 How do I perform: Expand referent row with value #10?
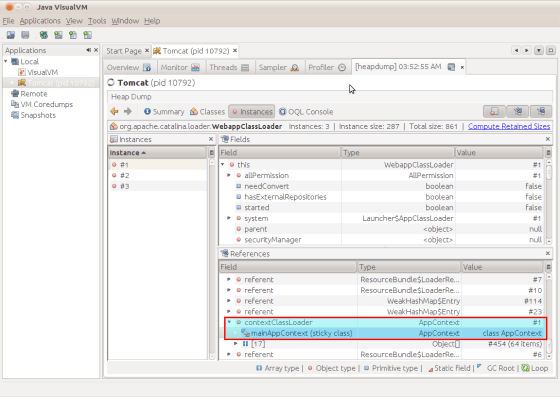tap(229, 290)
